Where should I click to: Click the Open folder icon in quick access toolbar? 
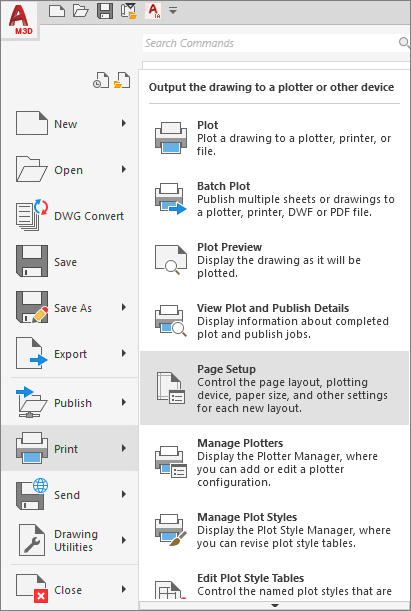81,11
